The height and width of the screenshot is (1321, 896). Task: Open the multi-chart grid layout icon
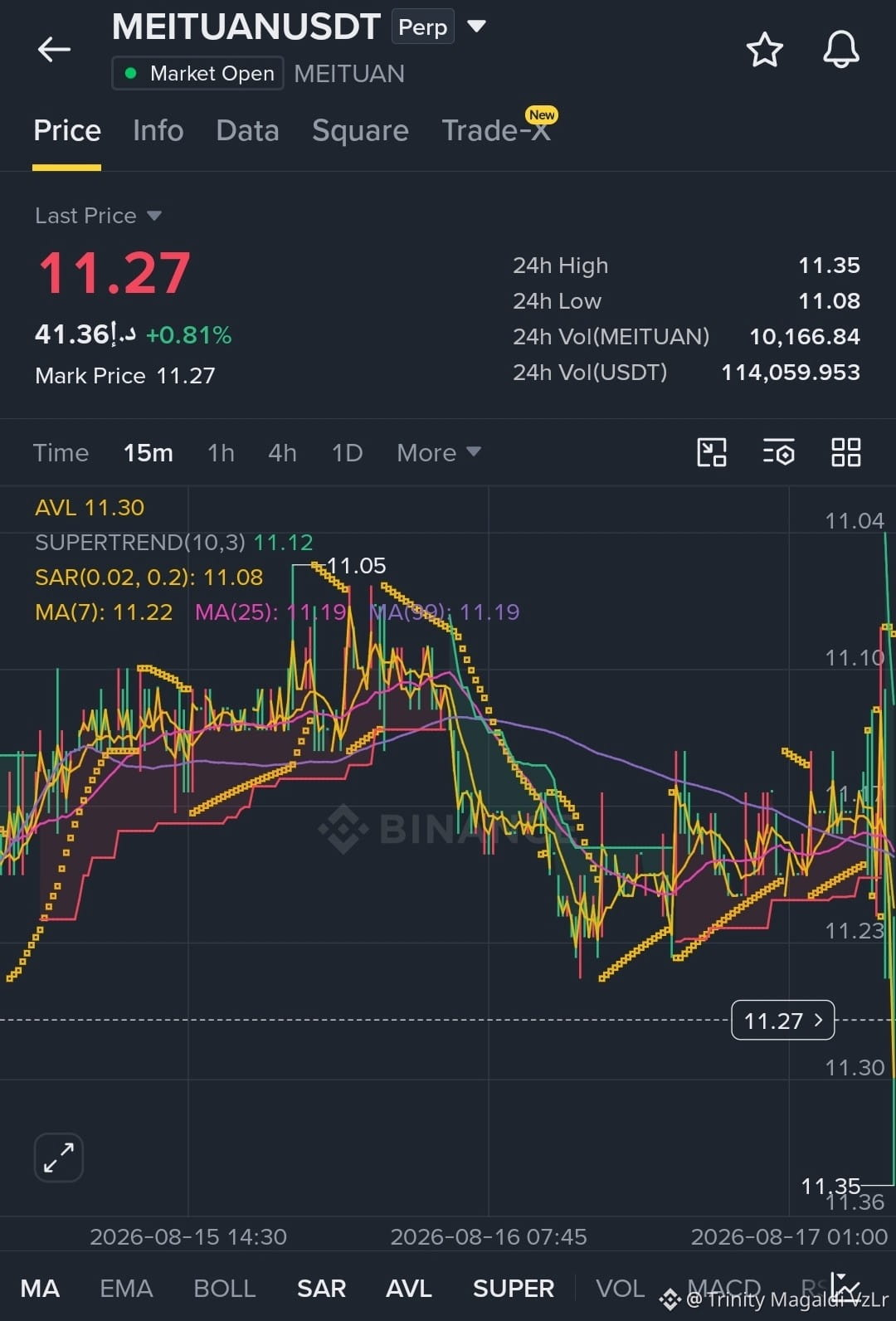pyautogui.click(x=845, y=453)
